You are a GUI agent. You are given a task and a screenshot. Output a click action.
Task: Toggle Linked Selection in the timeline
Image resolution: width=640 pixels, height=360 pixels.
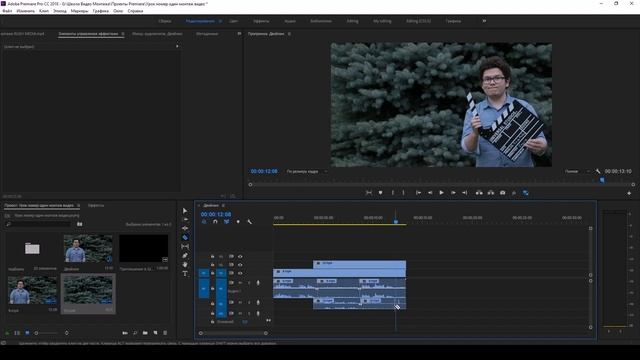click(227, 222)
